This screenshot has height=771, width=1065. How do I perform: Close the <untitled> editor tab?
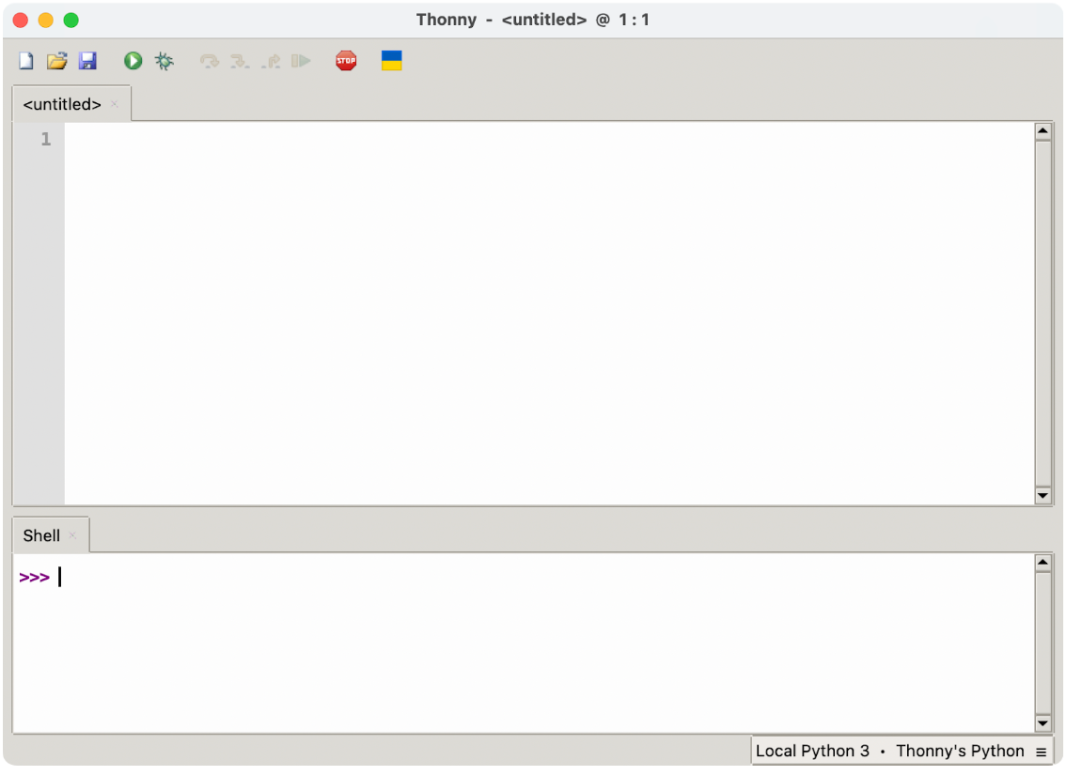114,104
